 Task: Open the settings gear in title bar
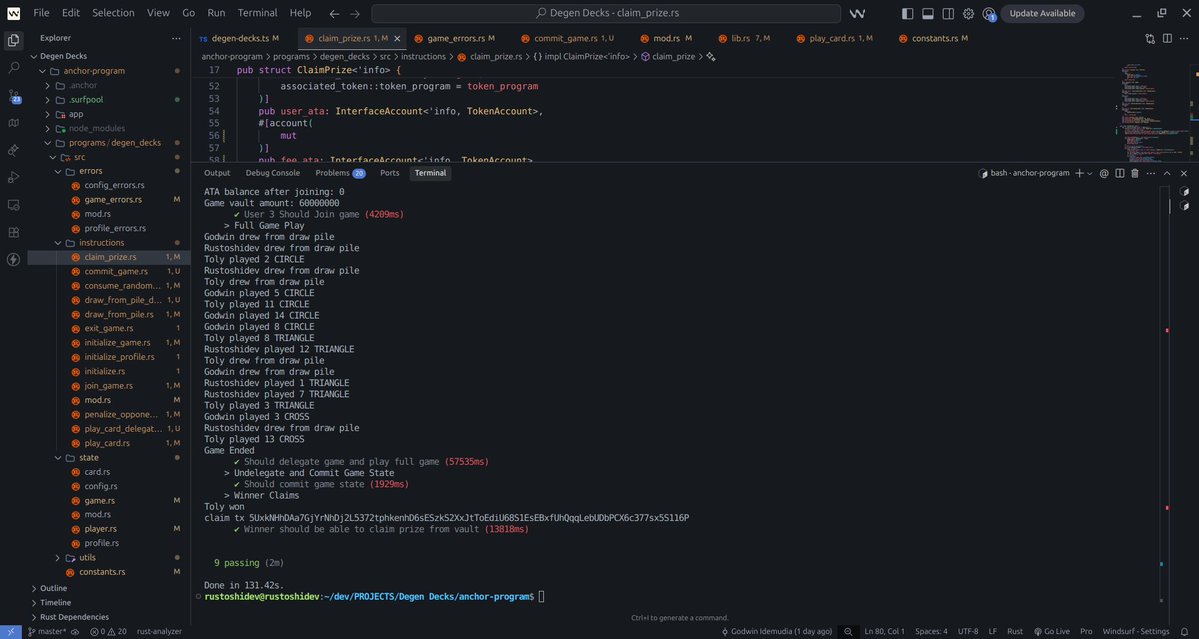pyautogui.click(x=968, y=13)
